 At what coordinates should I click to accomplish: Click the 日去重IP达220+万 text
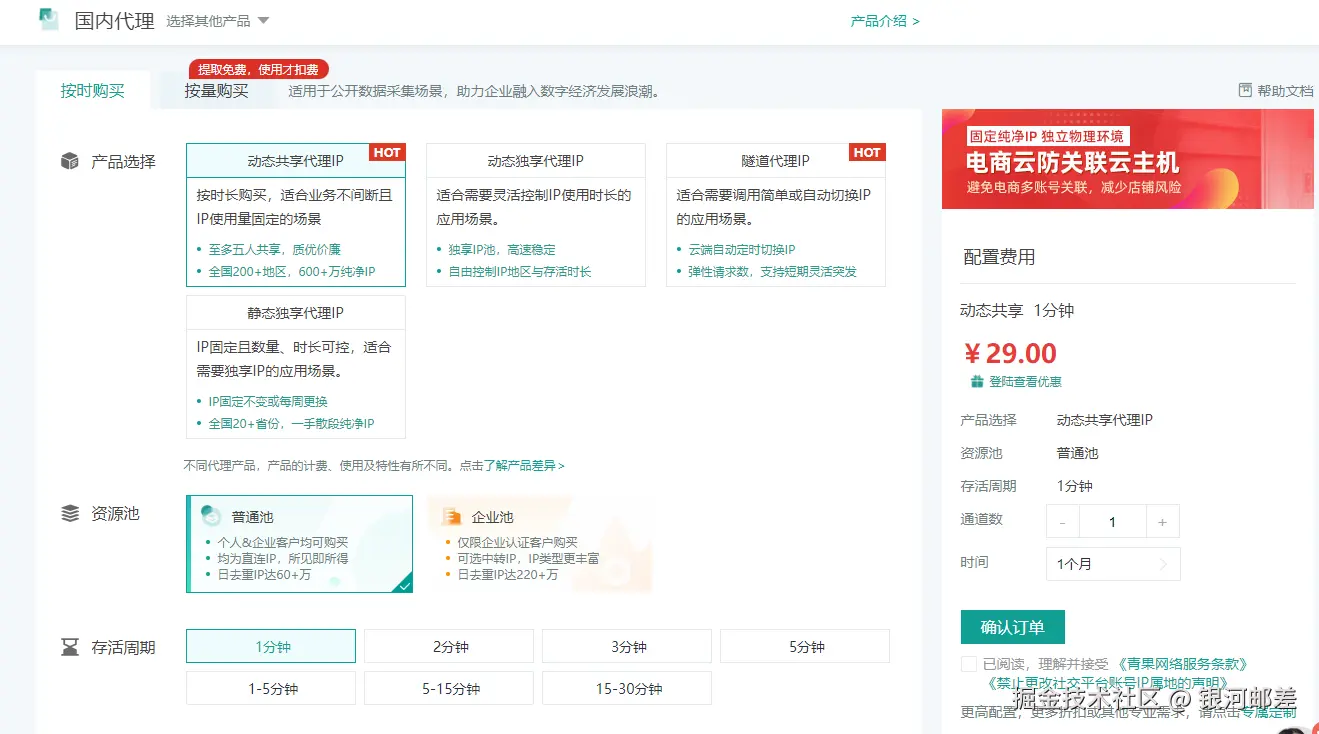(508, 575)
